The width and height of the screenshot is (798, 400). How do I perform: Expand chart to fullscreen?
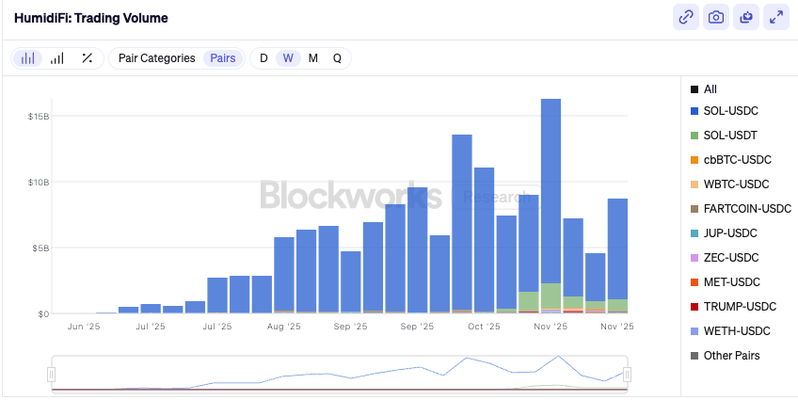775,17
